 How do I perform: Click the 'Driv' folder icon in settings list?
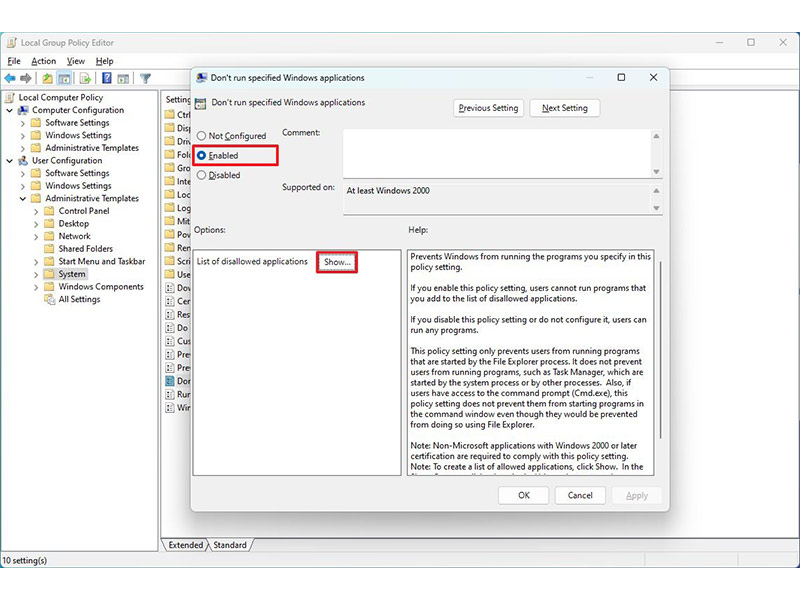tap(170, 141)
